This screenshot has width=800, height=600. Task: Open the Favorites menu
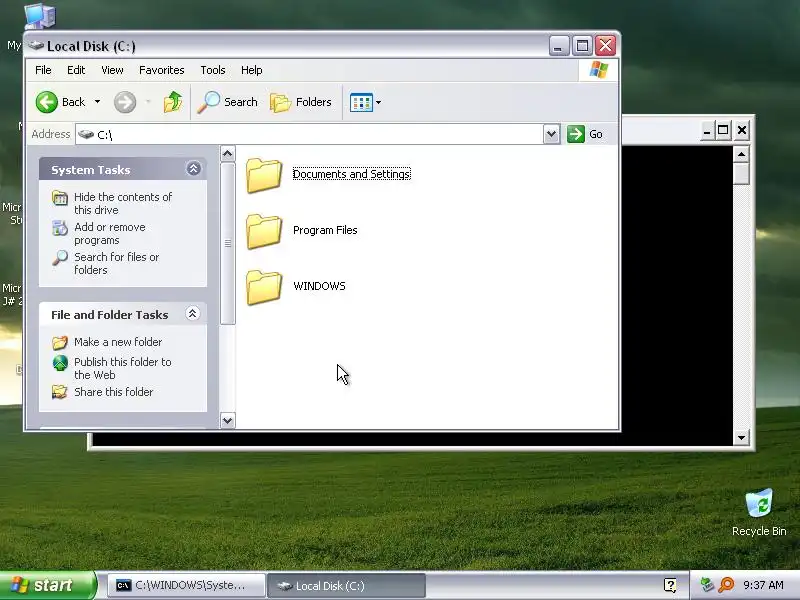click(x=162, y=70)
